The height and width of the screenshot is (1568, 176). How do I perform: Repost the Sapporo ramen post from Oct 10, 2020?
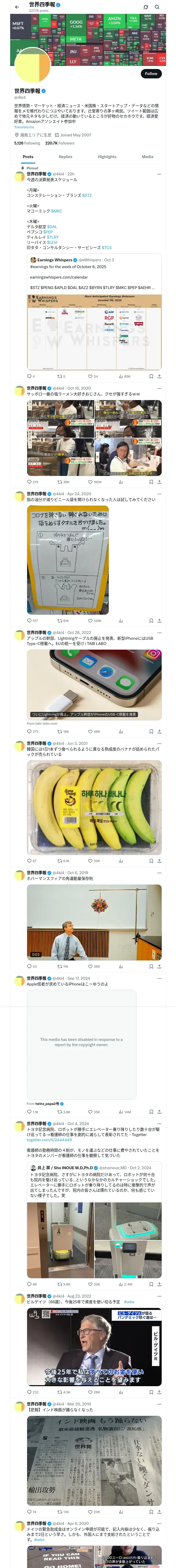point(63,481)
